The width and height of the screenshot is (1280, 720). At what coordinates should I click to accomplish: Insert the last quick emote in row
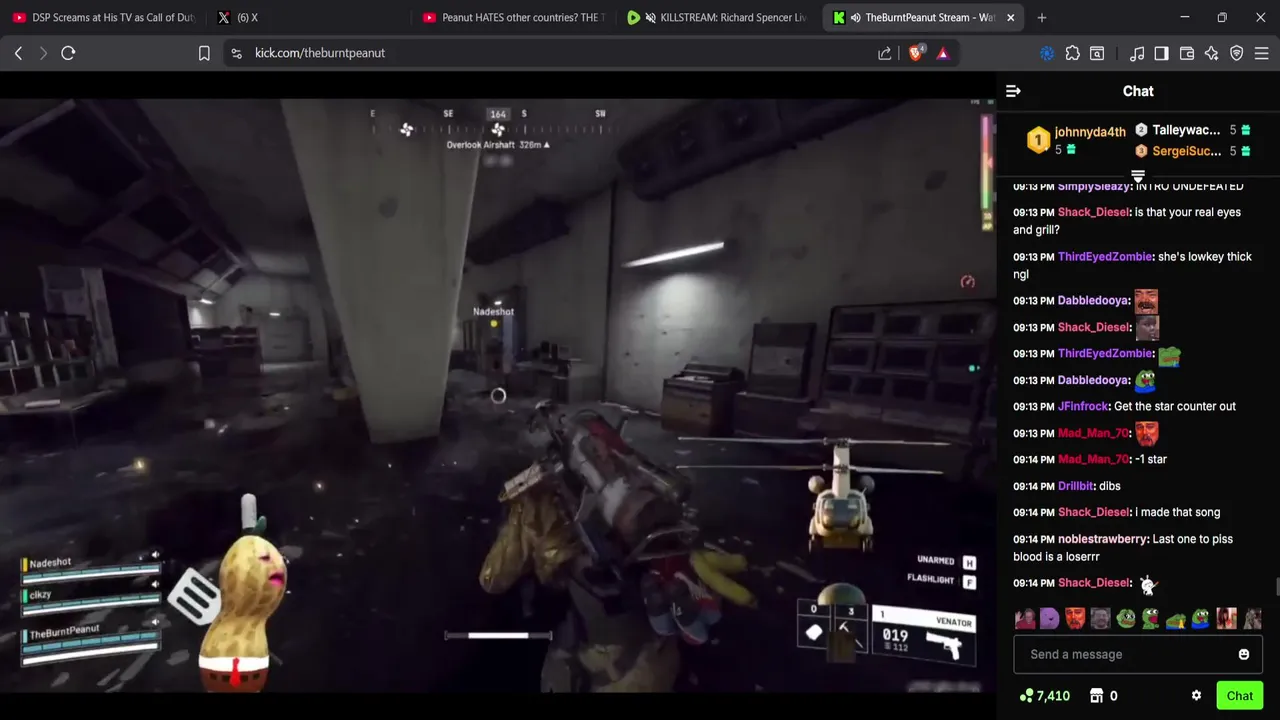tap(1252, 619)
